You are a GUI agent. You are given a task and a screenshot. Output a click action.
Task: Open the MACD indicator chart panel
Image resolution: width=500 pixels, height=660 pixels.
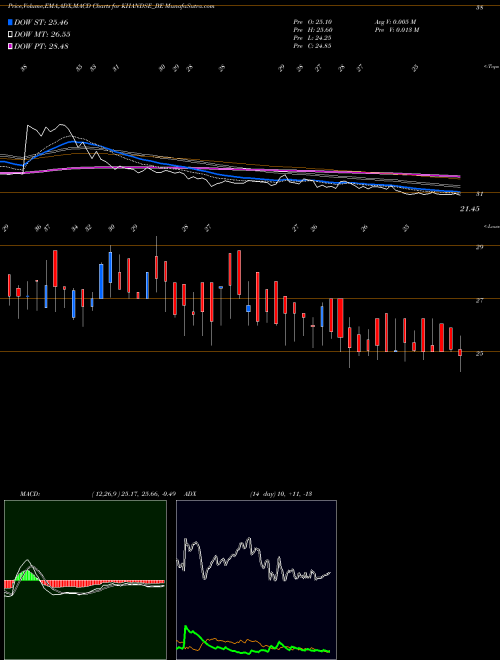(85, 580)
